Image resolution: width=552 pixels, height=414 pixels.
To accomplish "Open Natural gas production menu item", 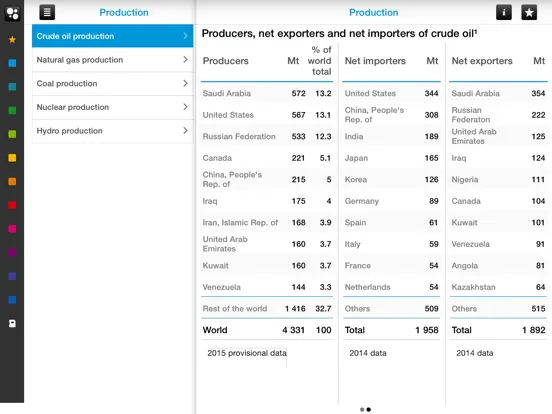I will [112, 60].
